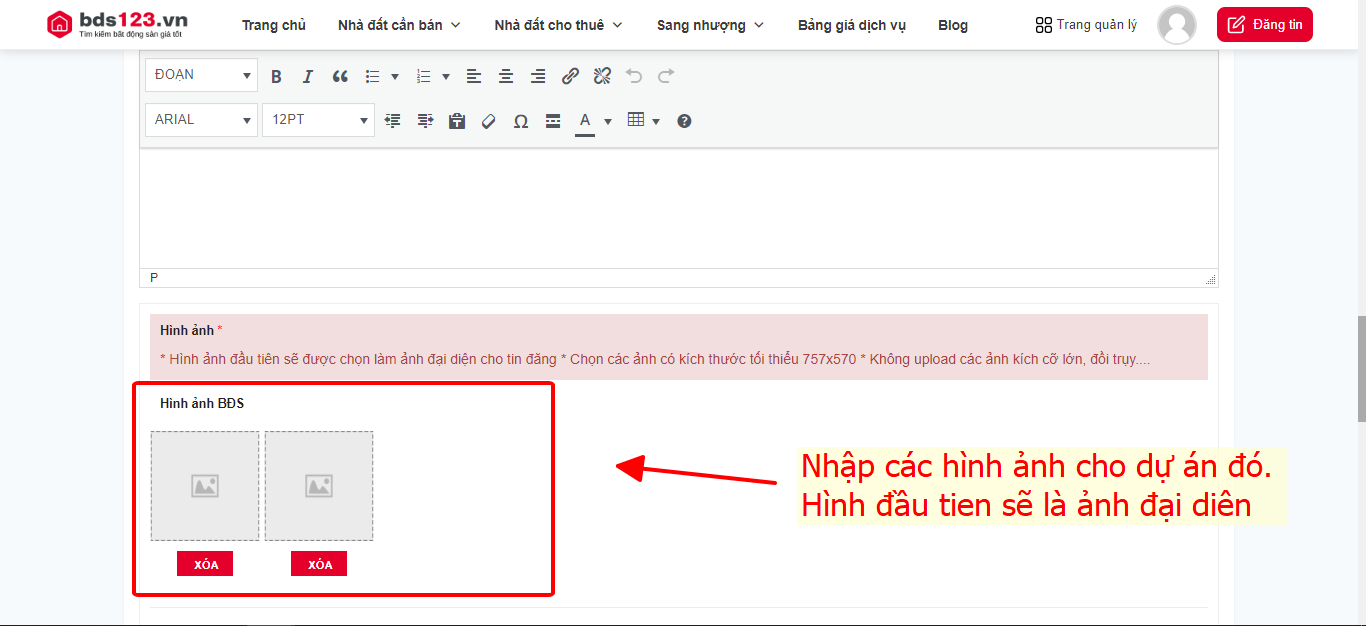Toggle bold formatting in editor
The height and width of the screenshot is (626, 1366).
click(277, 76)
